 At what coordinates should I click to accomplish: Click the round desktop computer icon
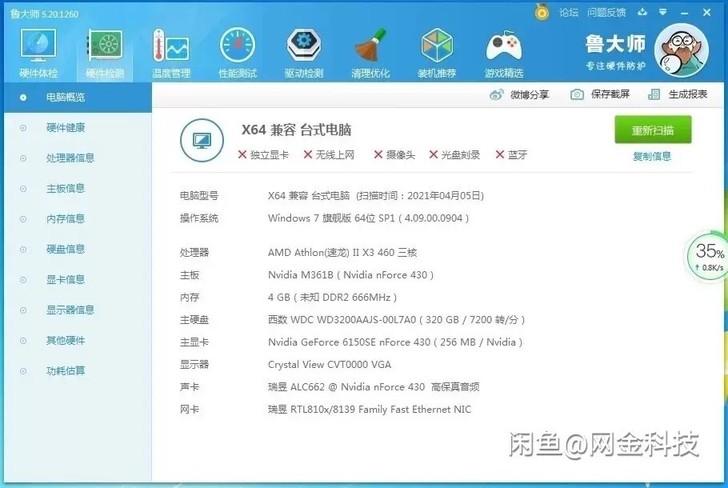click(202, 140)
